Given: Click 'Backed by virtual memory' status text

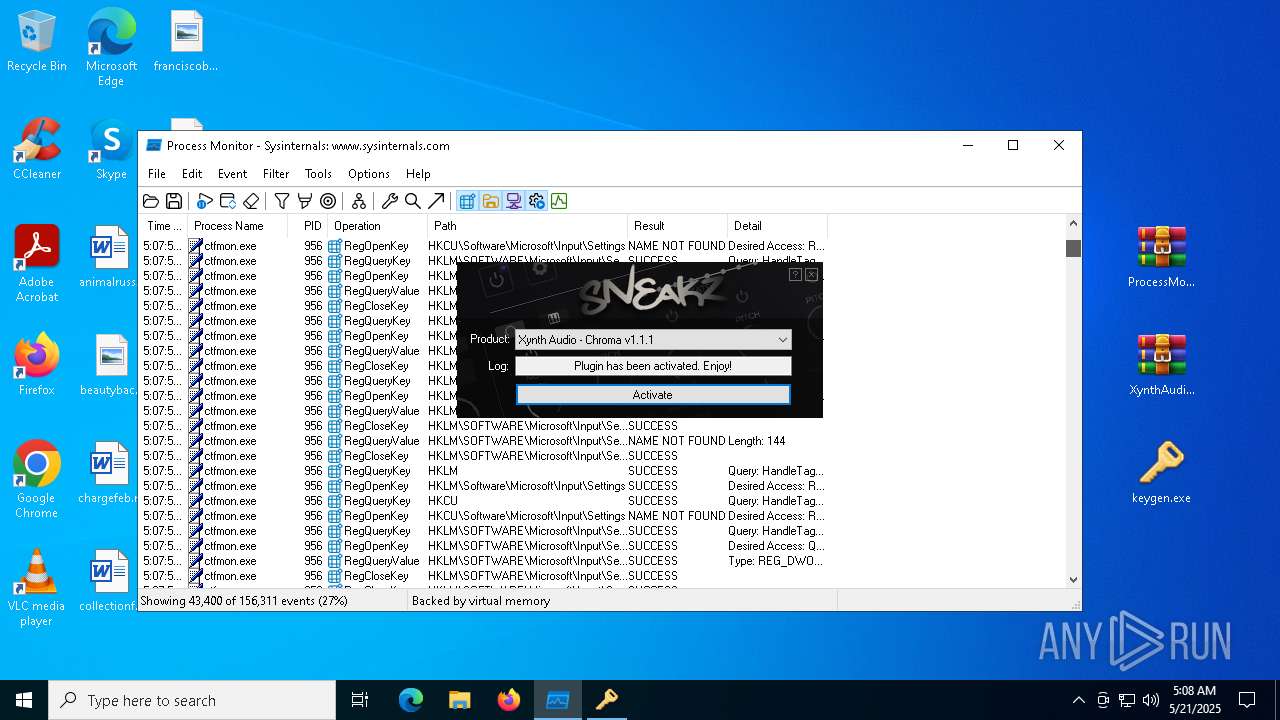Looking at the screenshot, I should [481, 601].
